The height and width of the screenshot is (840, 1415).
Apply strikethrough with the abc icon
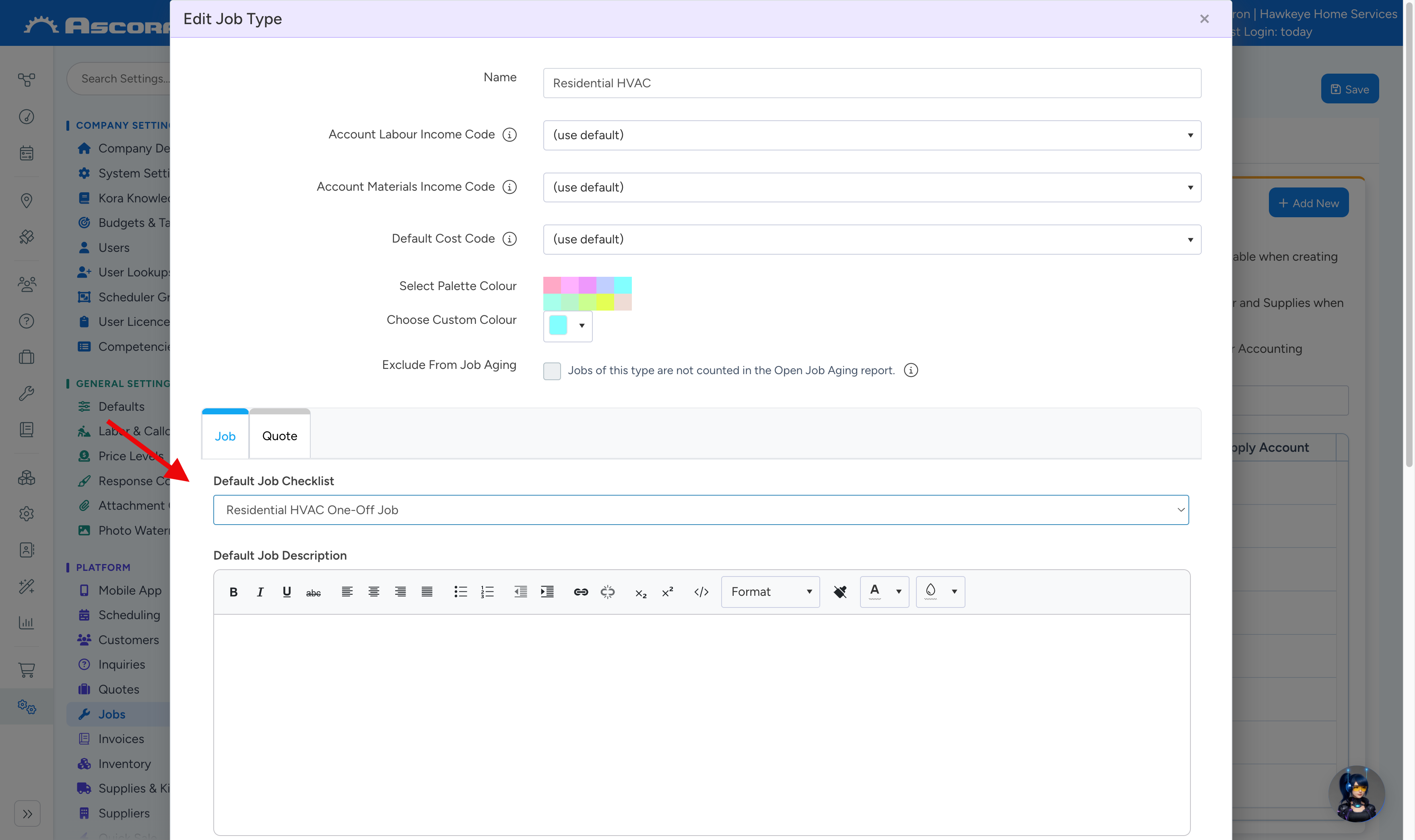tap(313, 593)
